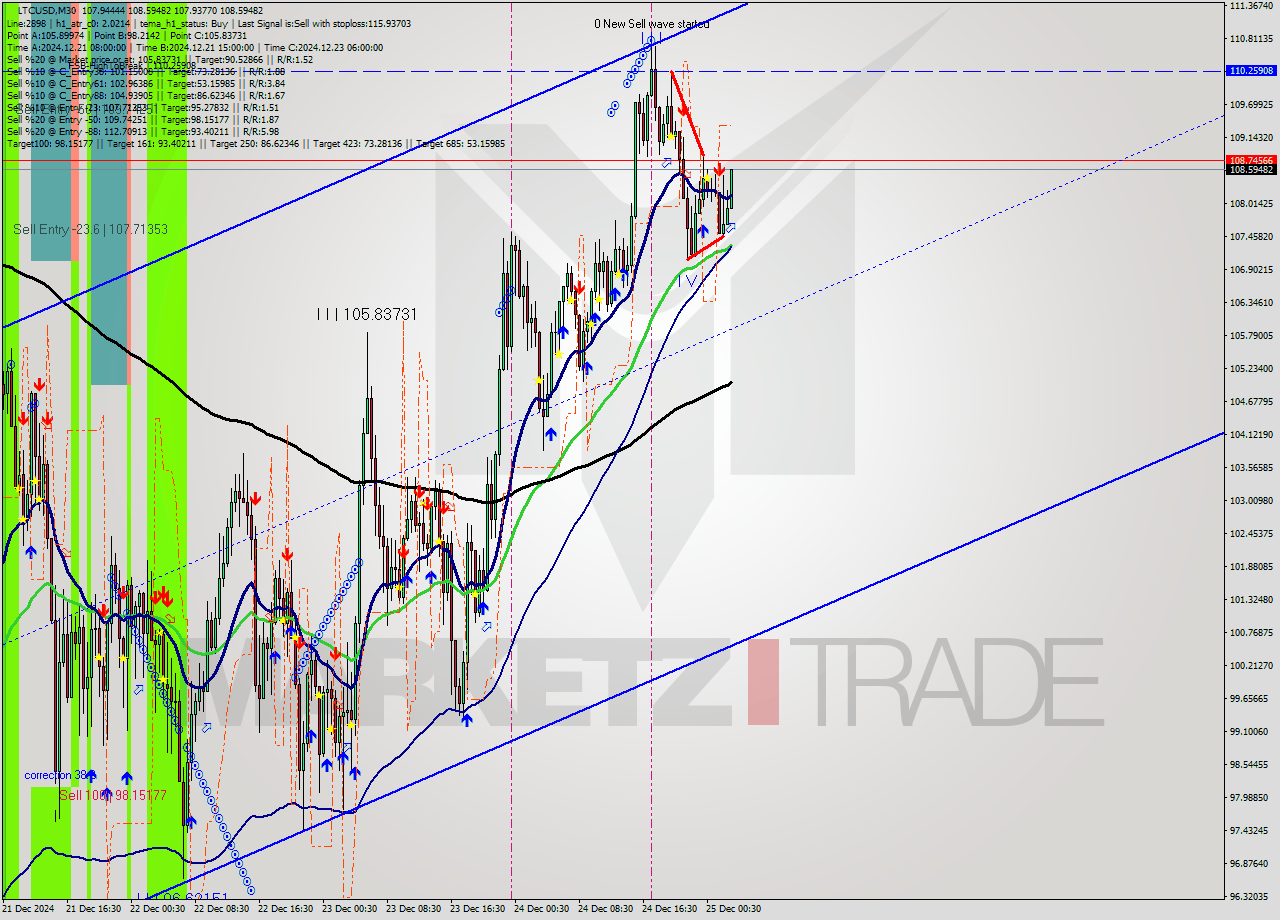Screen dimensions: 1280x920
Task: Click the 103.00980 price axis value
Action: [1250, 501]
